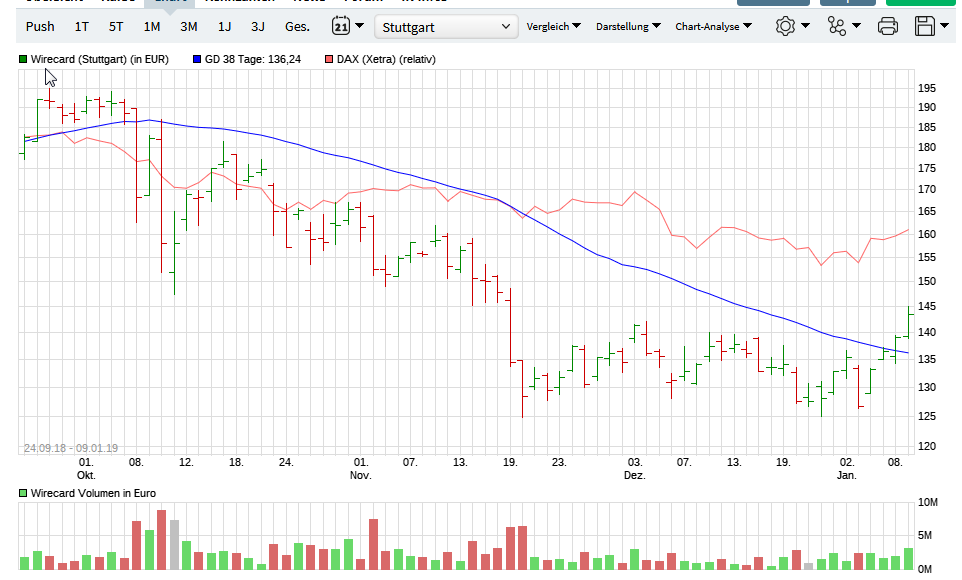The image size is (962, 580).
Task: Show the 1J one-year range
Action: pos(225,26)
